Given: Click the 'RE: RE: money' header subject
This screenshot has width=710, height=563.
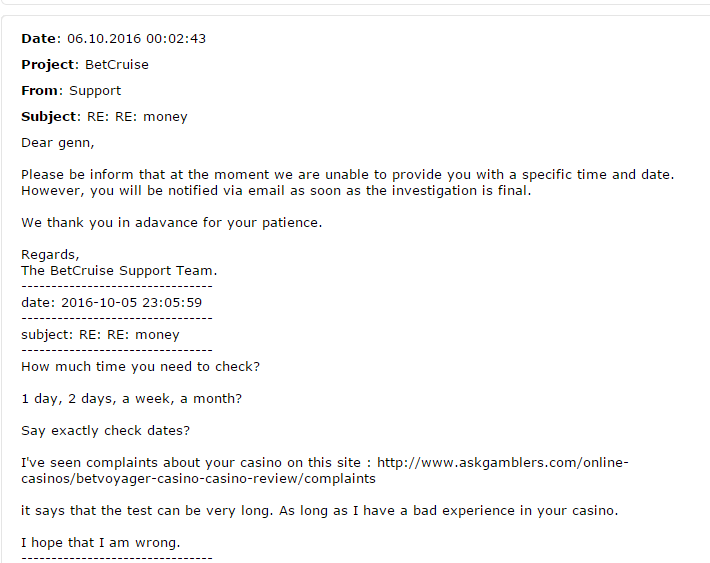Looking at the screenshot, I should [x=137, y=117].
